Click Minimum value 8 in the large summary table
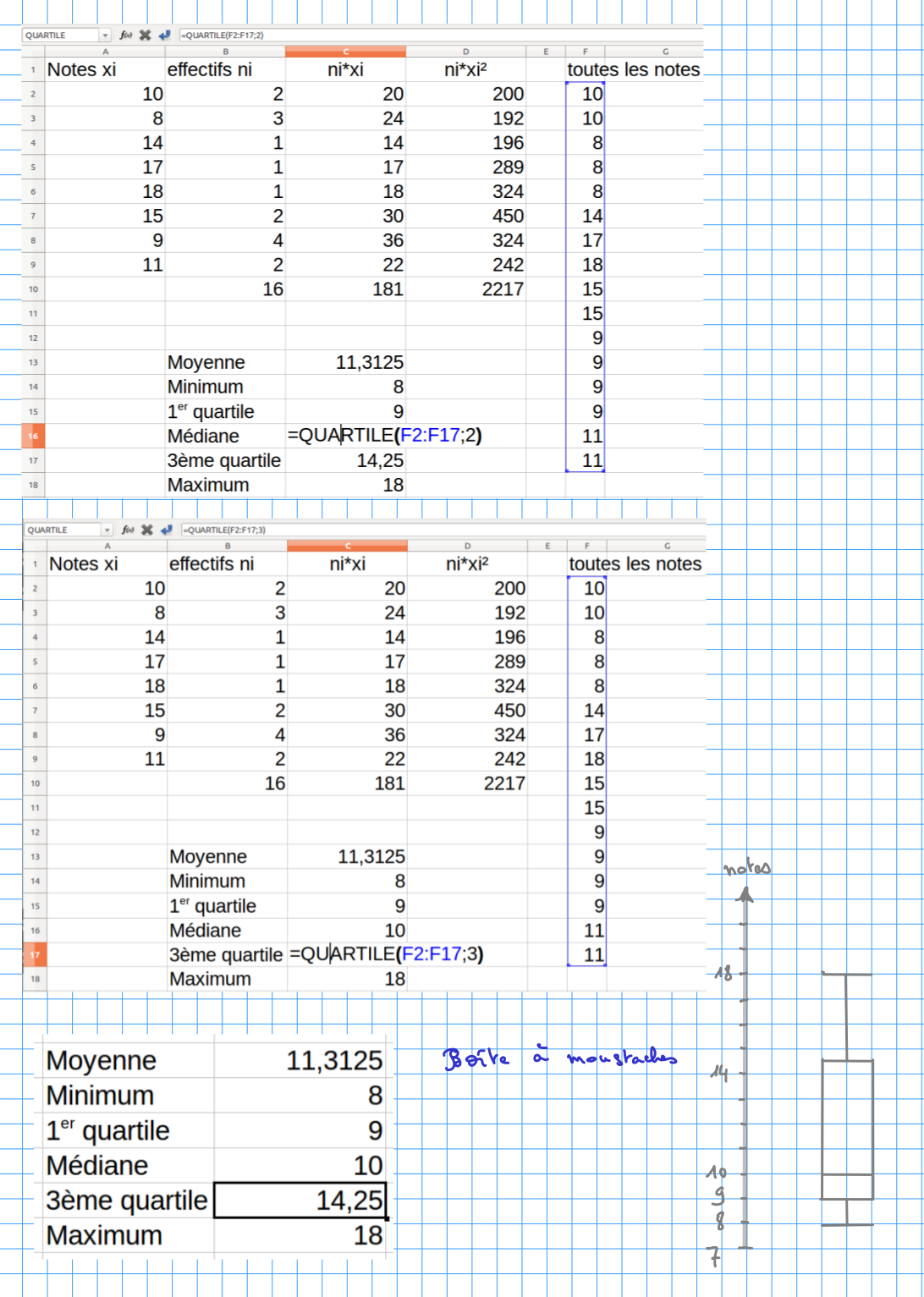Viewport: 924px width, 1297px height. coord(375,1095)
